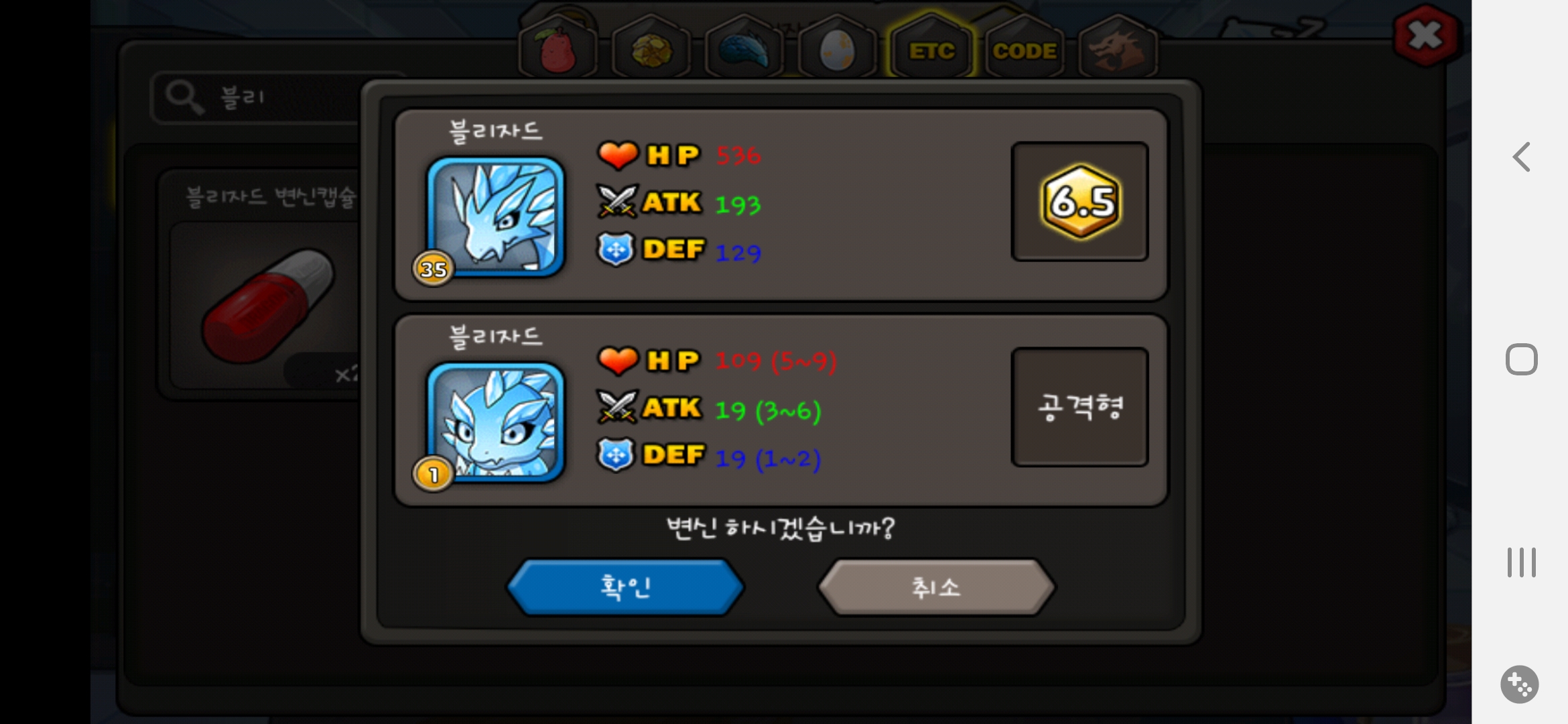Screen dimensions: 1568x724
Task: Tap the Android home button
Action: [x=1521, y=359]
